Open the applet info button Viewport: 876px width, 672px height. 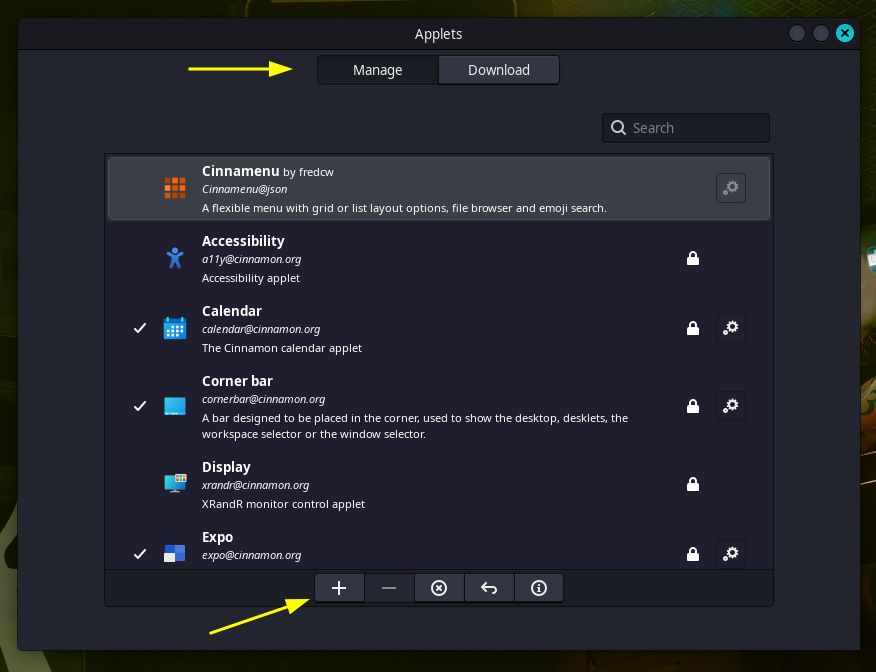coord(539,588)
